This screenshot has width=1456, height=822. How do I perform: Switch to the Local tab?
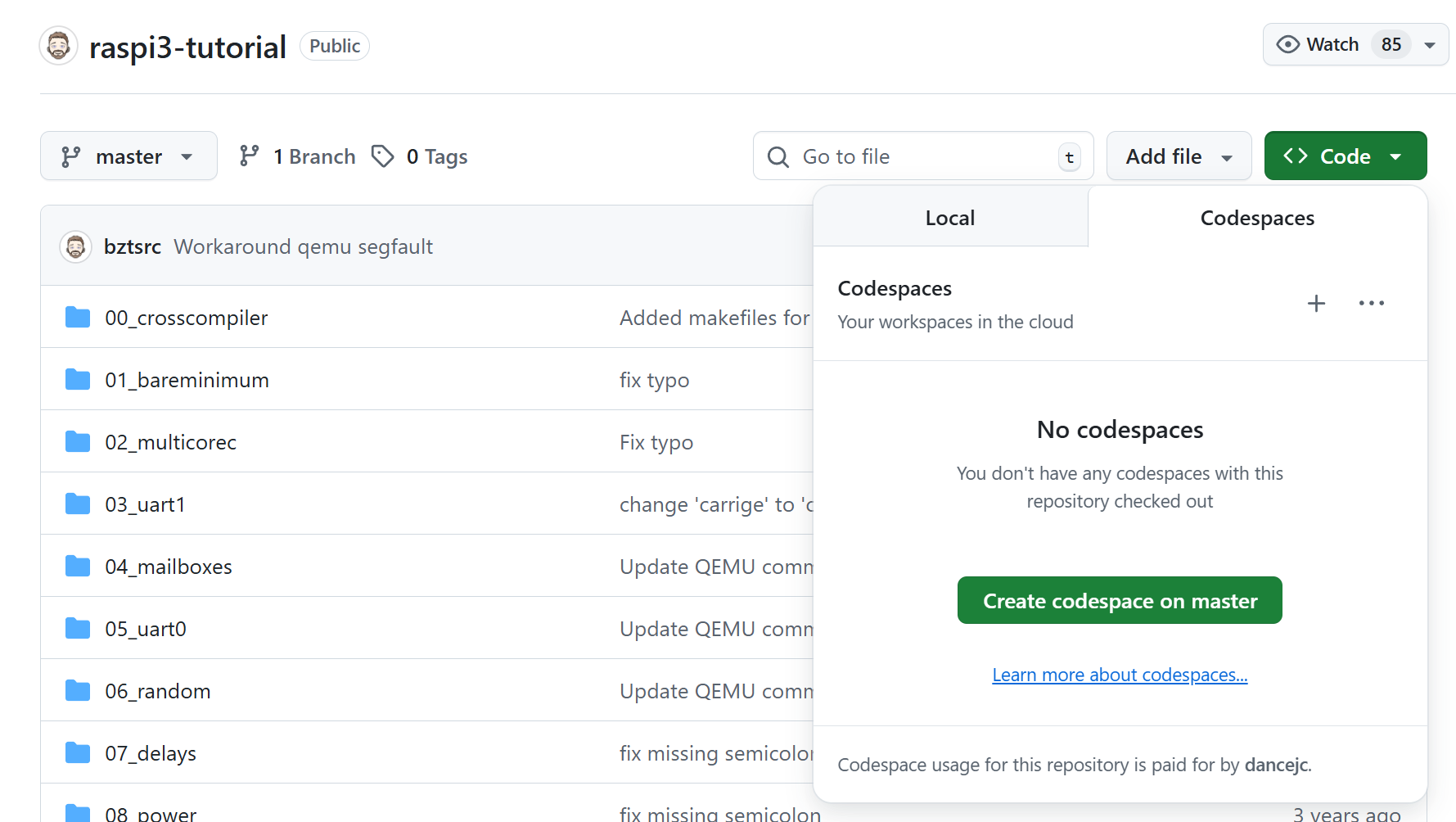click(x=949, y=218)
